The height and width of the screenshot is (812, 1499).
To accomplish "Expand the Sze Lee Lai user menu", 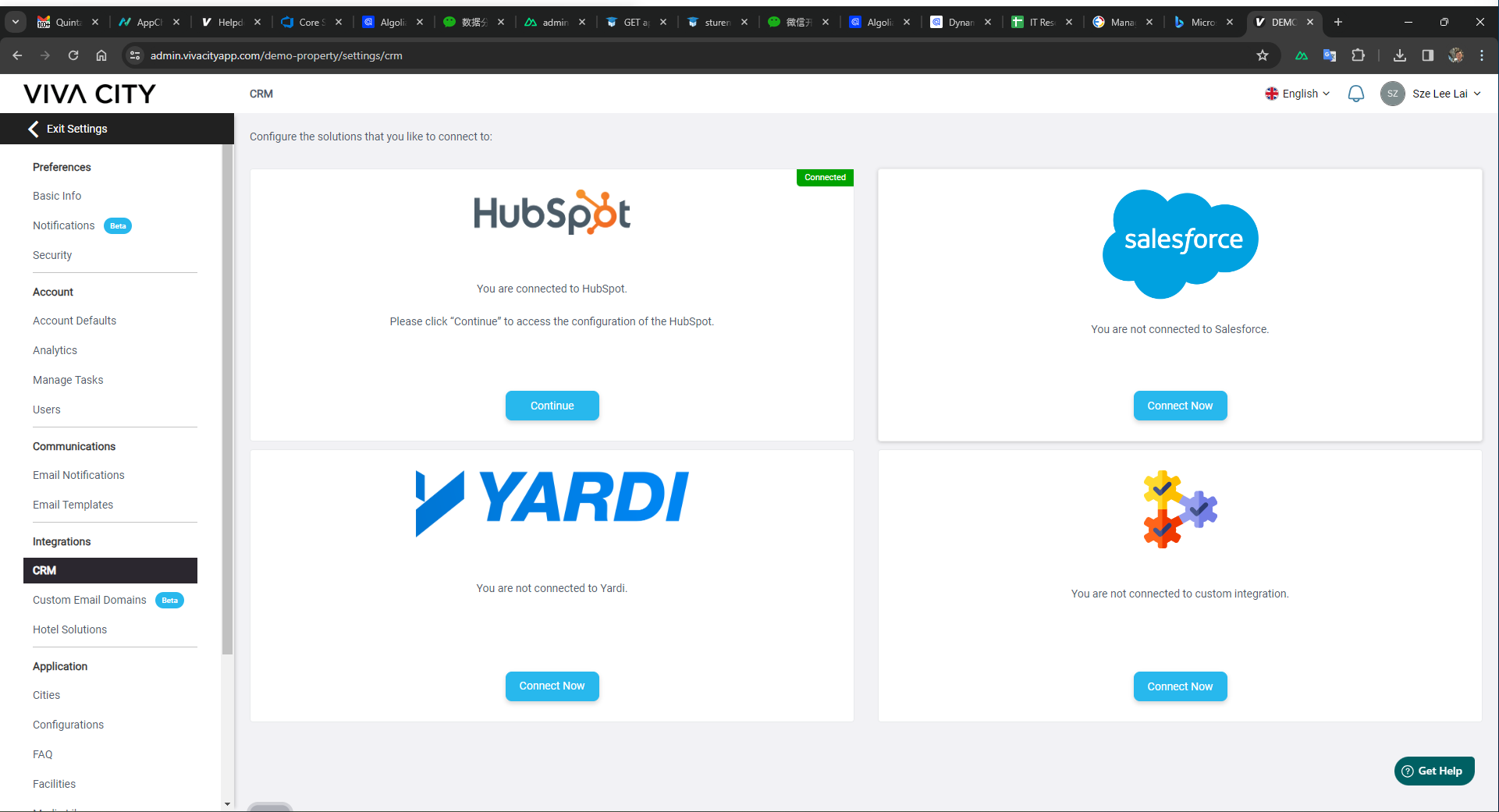I will [1446, 94].
